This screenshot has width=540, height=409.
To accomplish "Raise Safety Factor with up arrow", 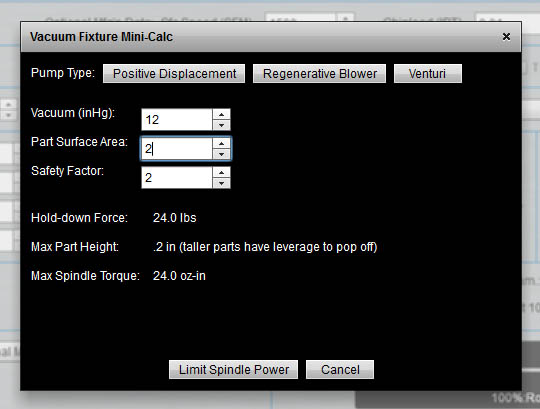I will (221, 172).
